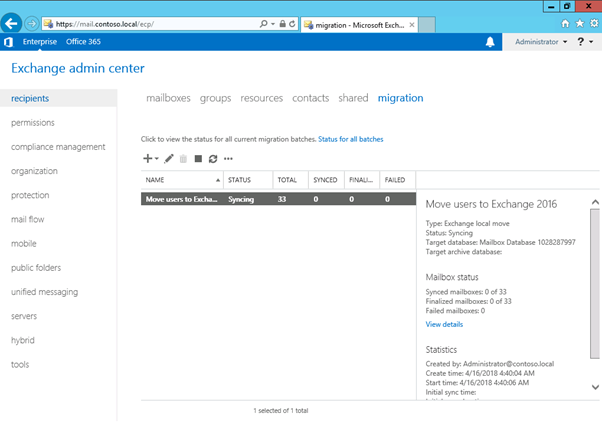Open the help question mark menu
The width and height of the screenshot is (602, 430).
580,41
